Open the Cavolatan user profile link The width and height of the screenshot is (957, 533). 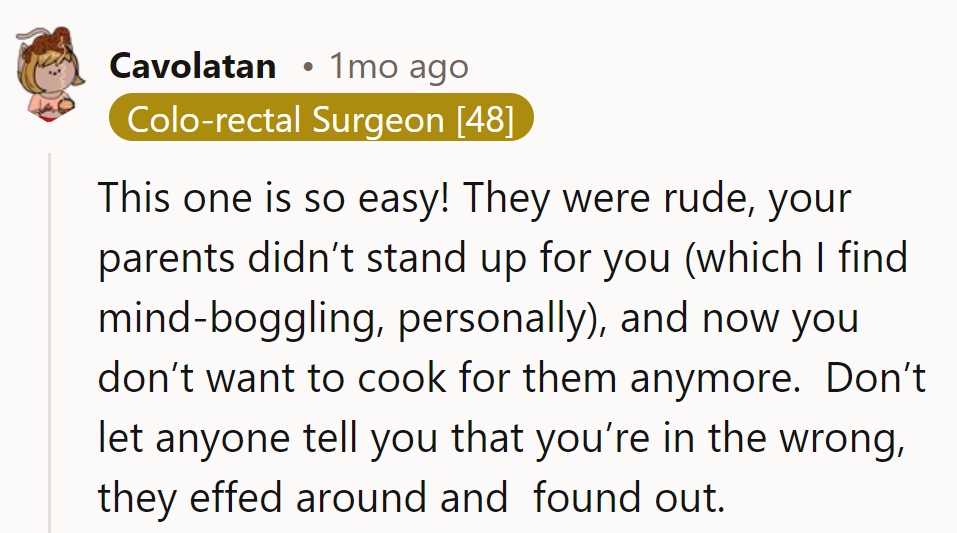coord(192,67)
